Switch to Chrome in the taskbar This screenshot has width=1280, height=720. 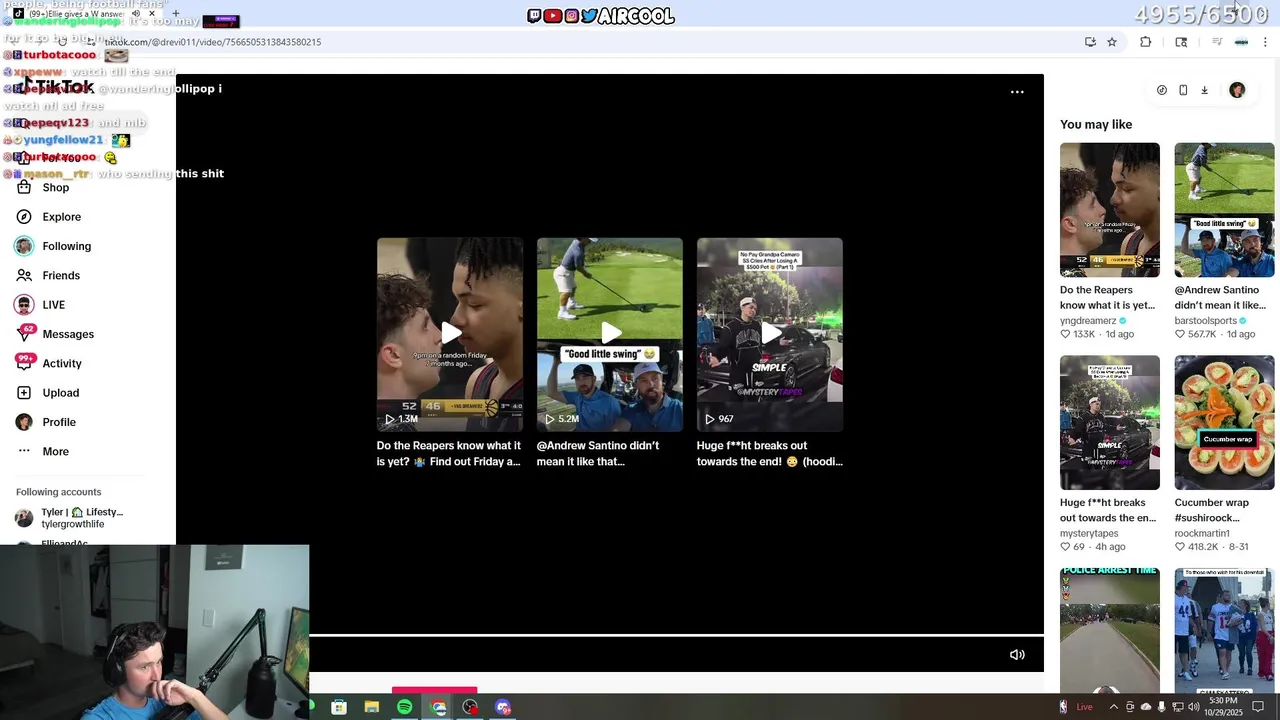click(438, 707)
